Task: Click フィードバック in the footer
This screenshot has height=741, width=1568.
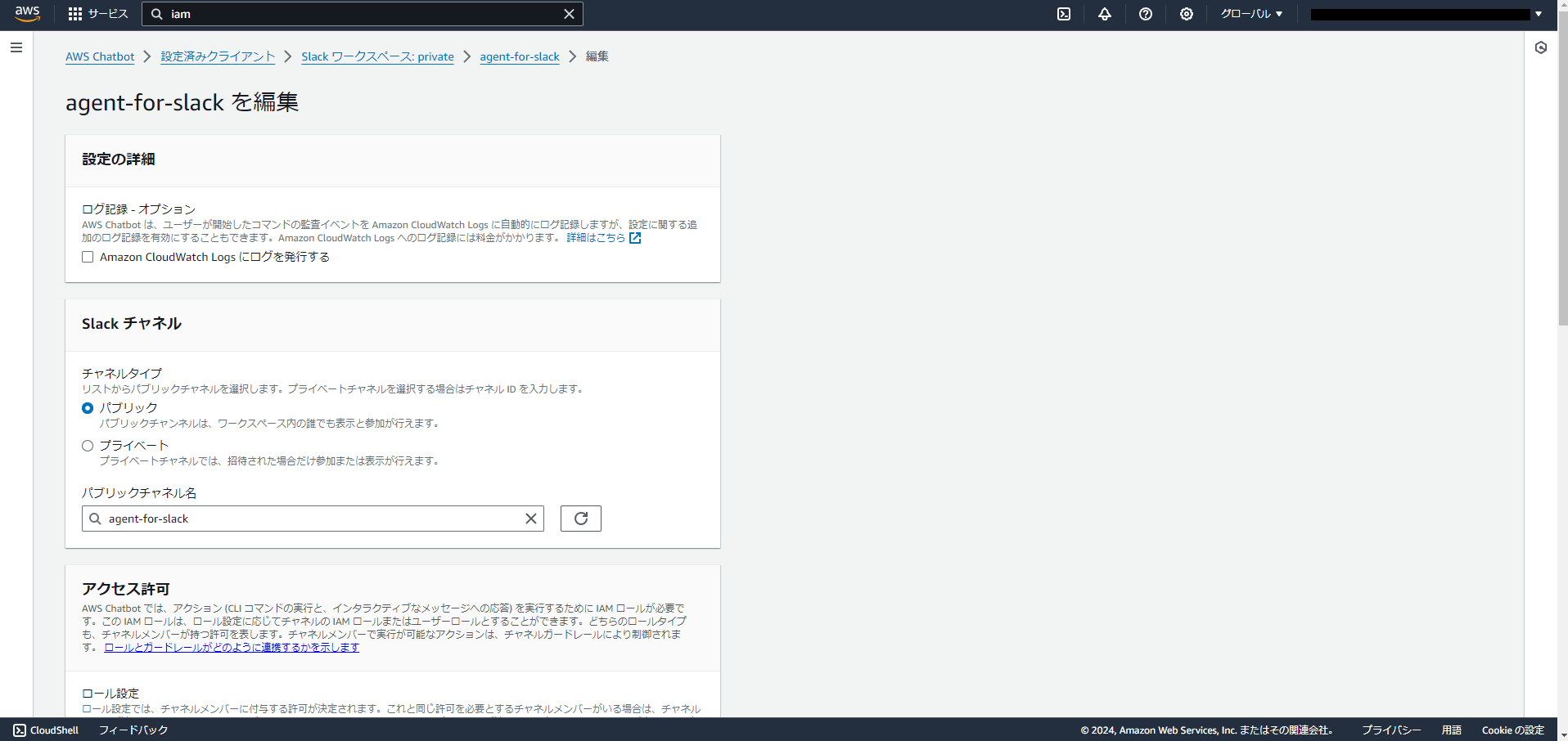Action: [133, 730]
